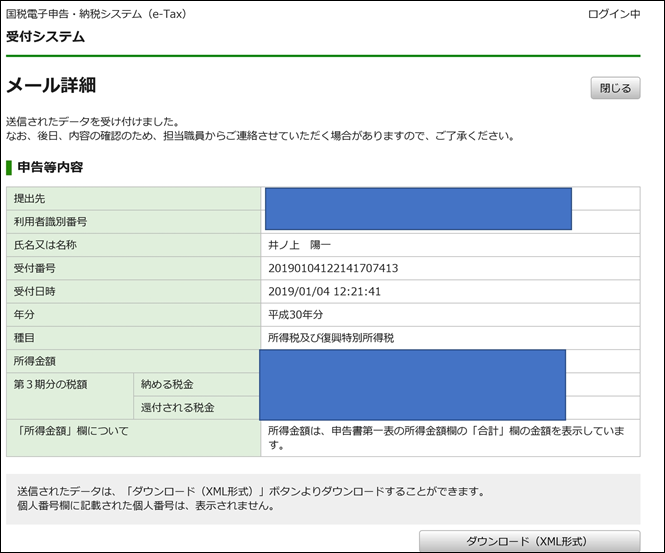Click the notice line starting なお、後日
The image size is (665, 553).
pos(260,137)
